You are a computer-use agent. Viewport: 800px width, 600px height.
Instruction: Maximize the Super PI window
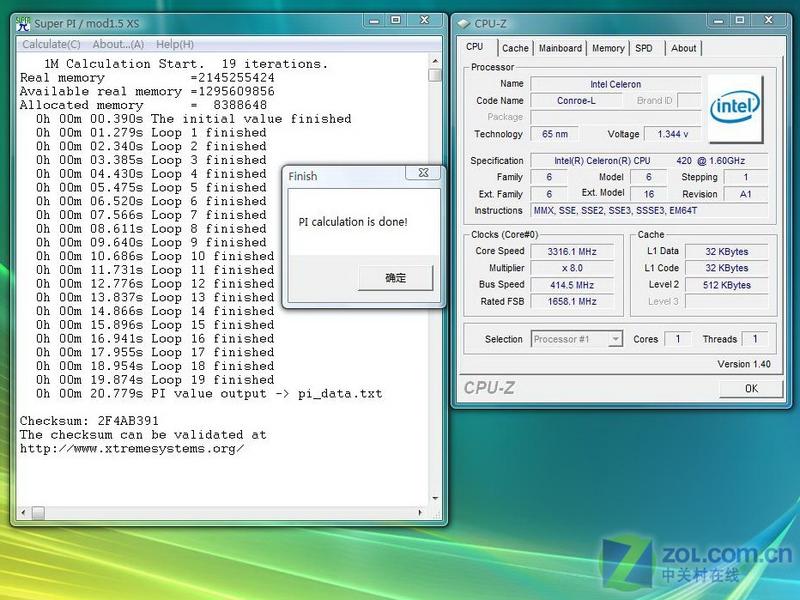click(395, 20)
